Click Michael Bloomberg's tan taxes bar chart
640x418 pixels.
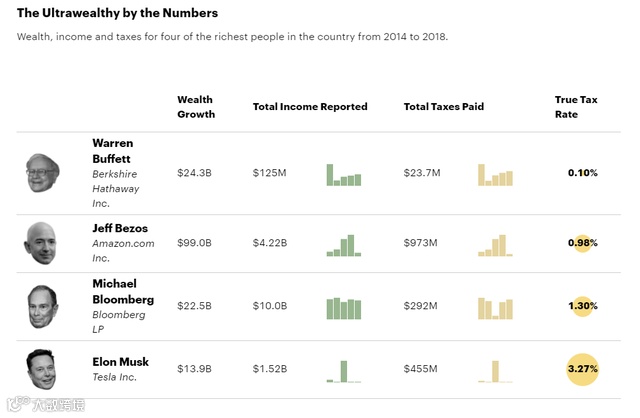click(495, 308)
